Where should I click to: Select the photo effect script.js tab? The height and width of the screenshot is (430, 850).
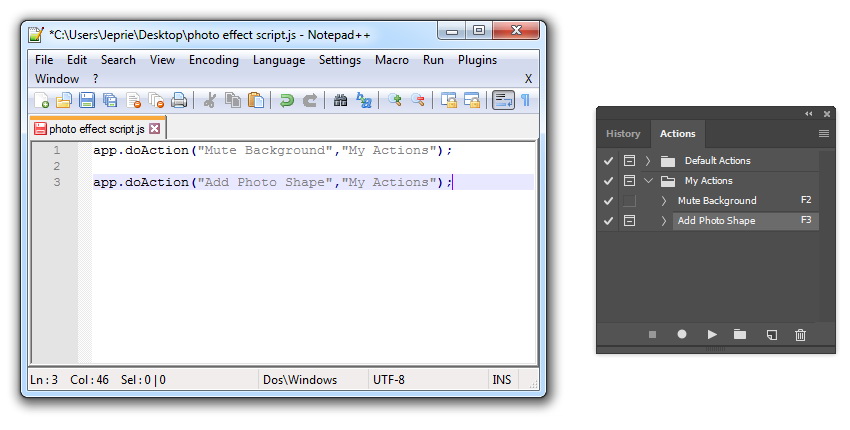(97, 129)
